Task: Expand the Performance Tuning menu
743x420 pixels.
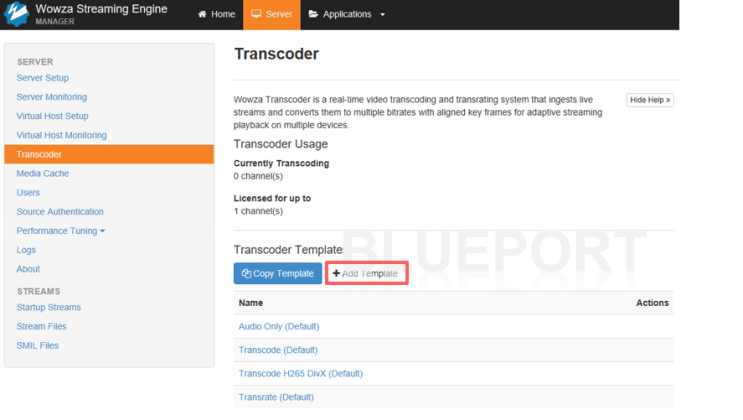Action: (x=61, y=231)
